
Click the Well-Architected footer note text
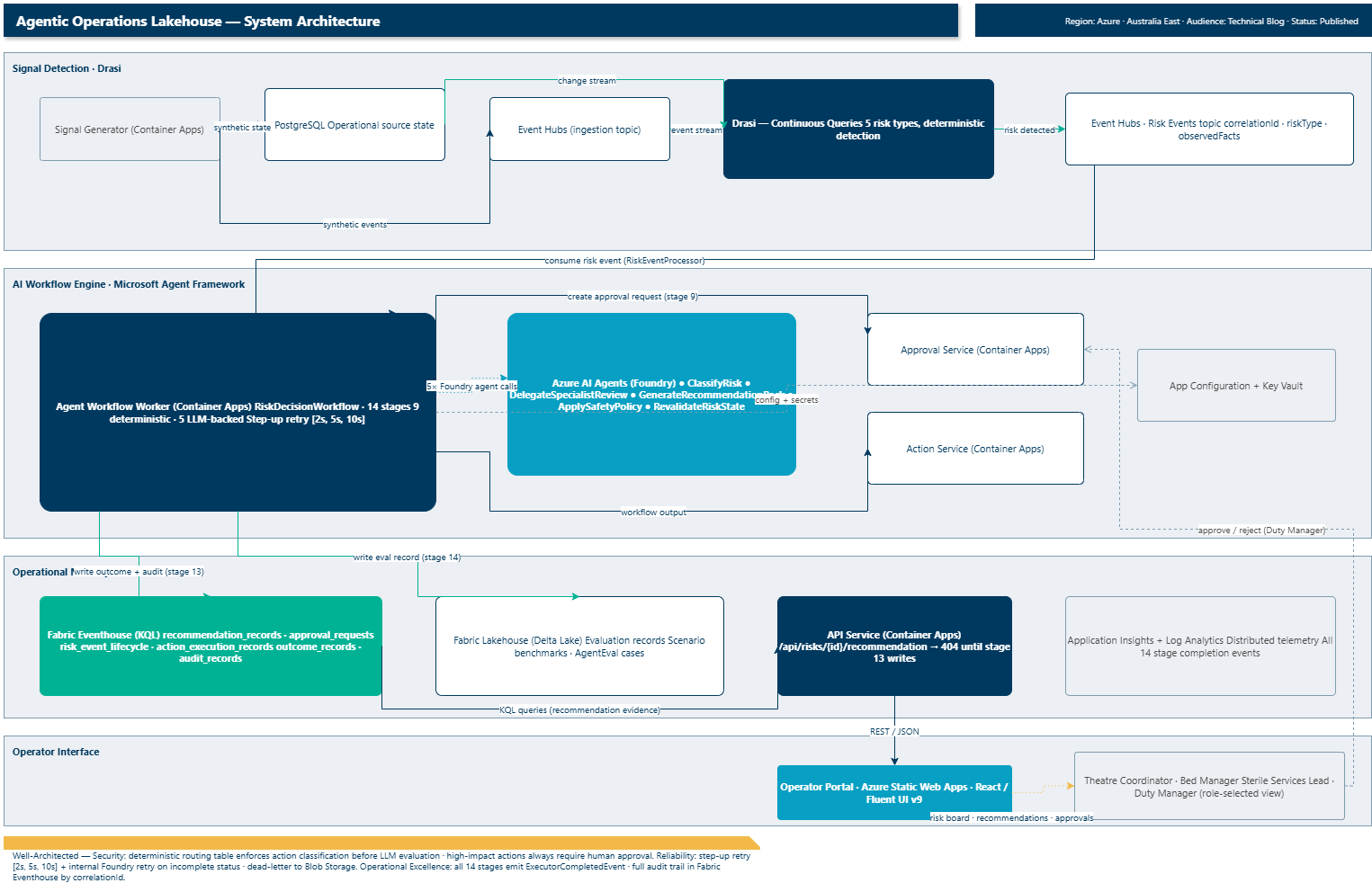tap(381, 867)
